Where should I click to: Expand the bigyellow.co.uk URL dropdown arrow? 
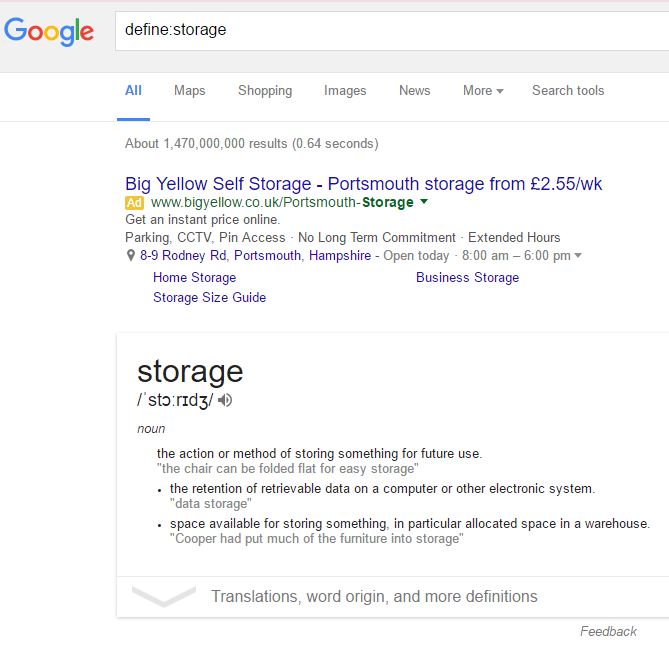coord(424,202)
